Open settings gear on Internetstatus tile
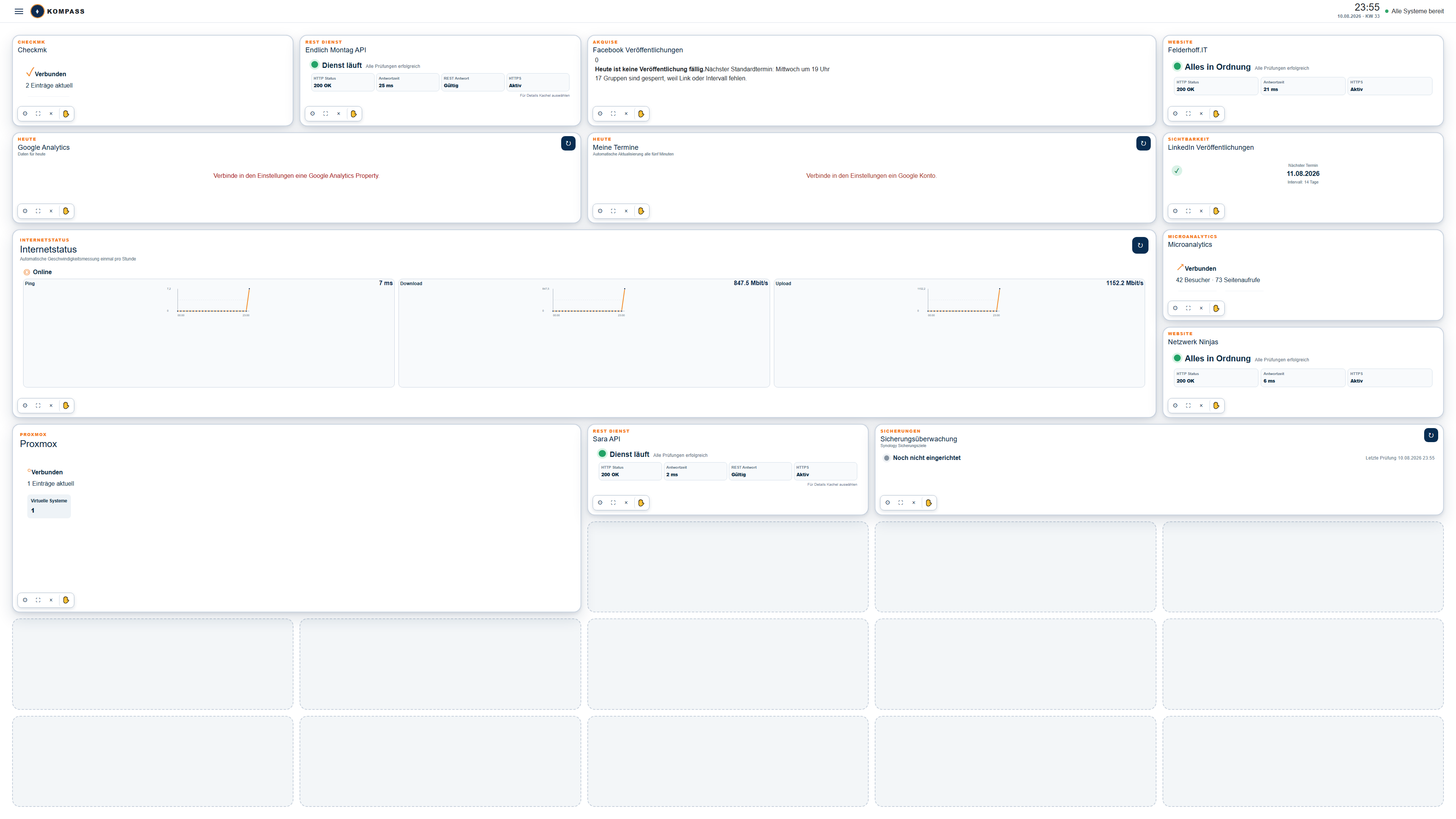The image size is (1456, 819). (x=25, y=405)
